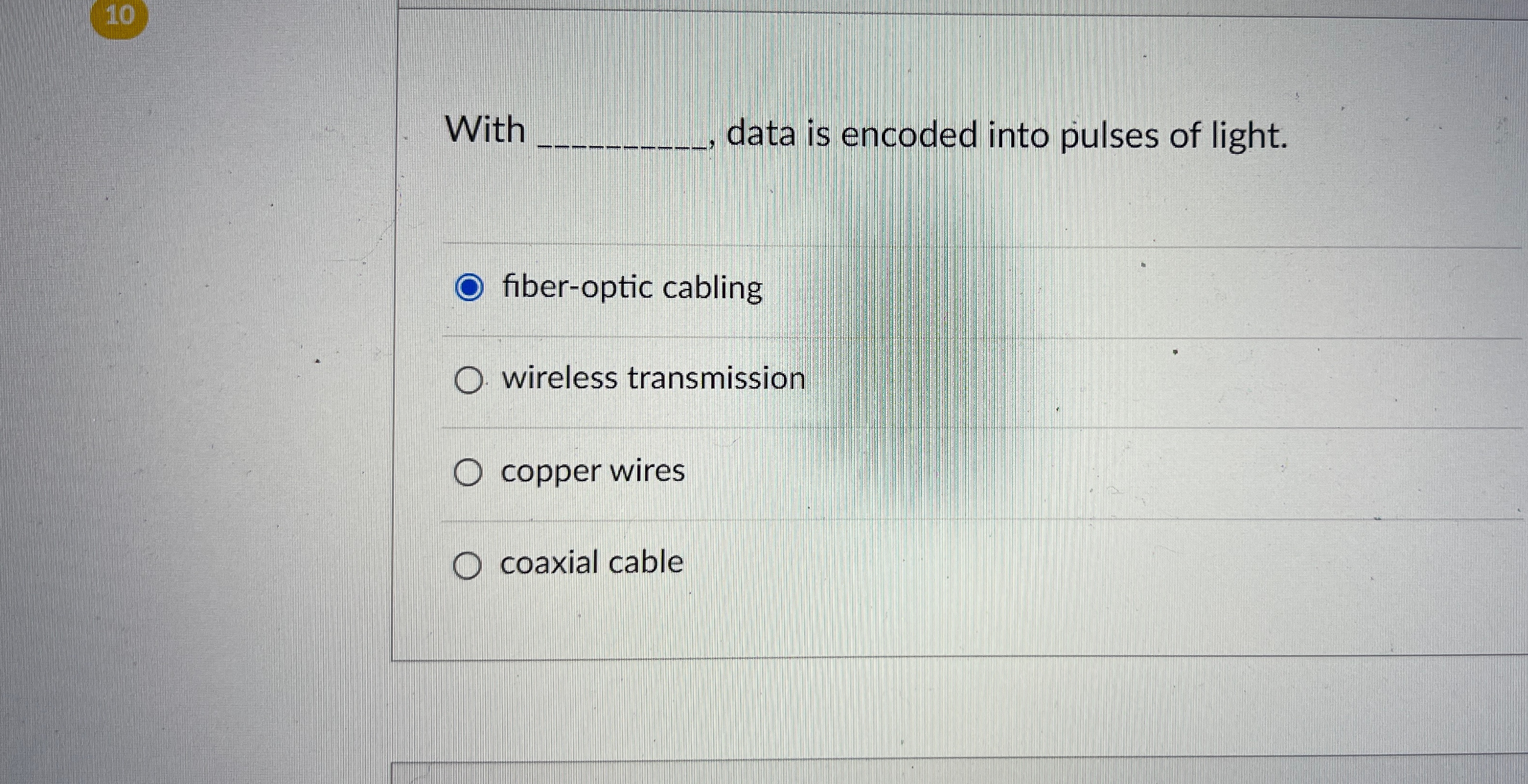
Task: Click the word 'With' in the question
Action: click(x=485, y=132)
